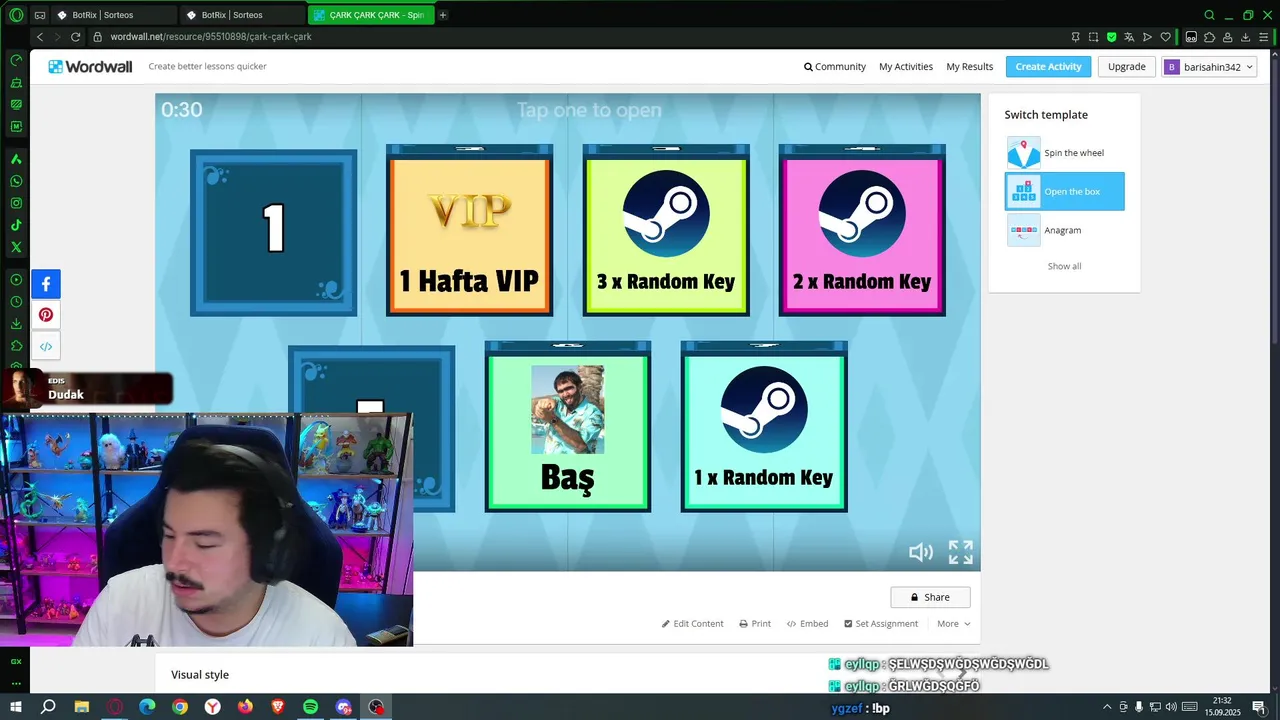Click the pin icon in address bar
Viewport: 1280px width, 720px height.
pos(1075,37)
